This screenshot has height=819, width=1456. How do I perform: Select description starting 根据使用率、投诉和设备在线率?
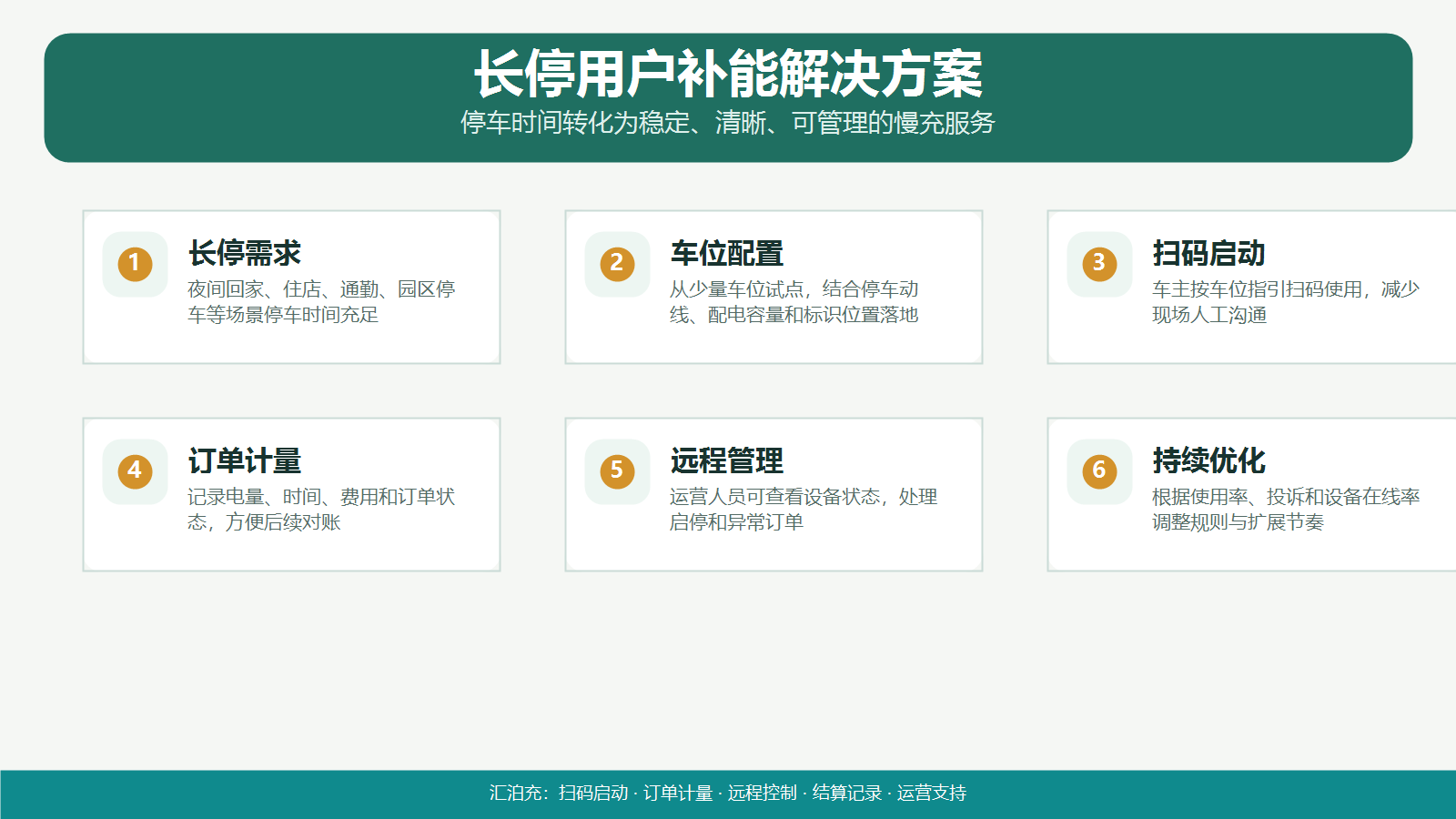pyautogui.click(x=1286, y=510)
